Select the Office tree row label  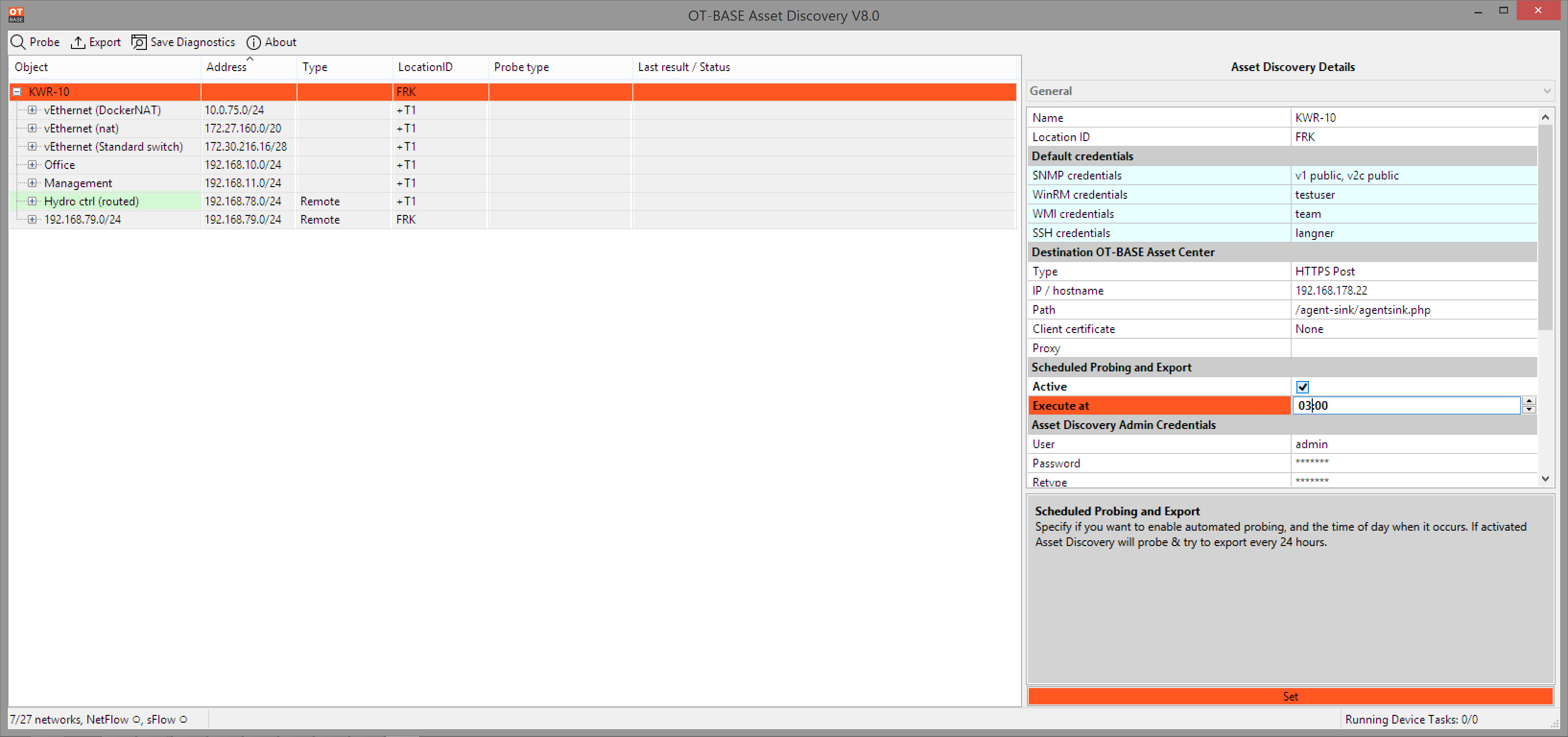[x=59, y=165]
